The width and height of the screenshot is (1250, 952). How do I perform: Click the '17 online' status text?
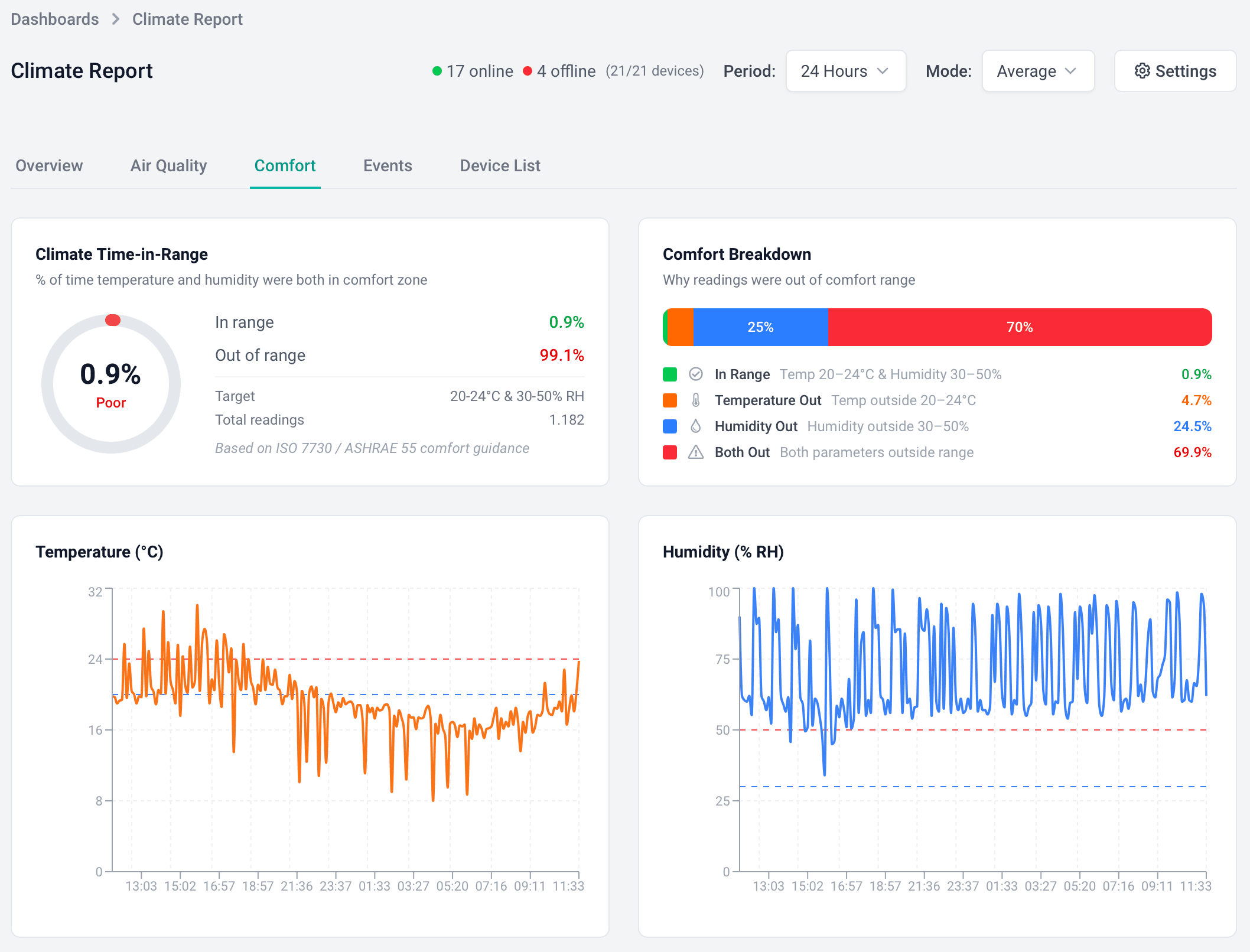click(x=480, y=71)
